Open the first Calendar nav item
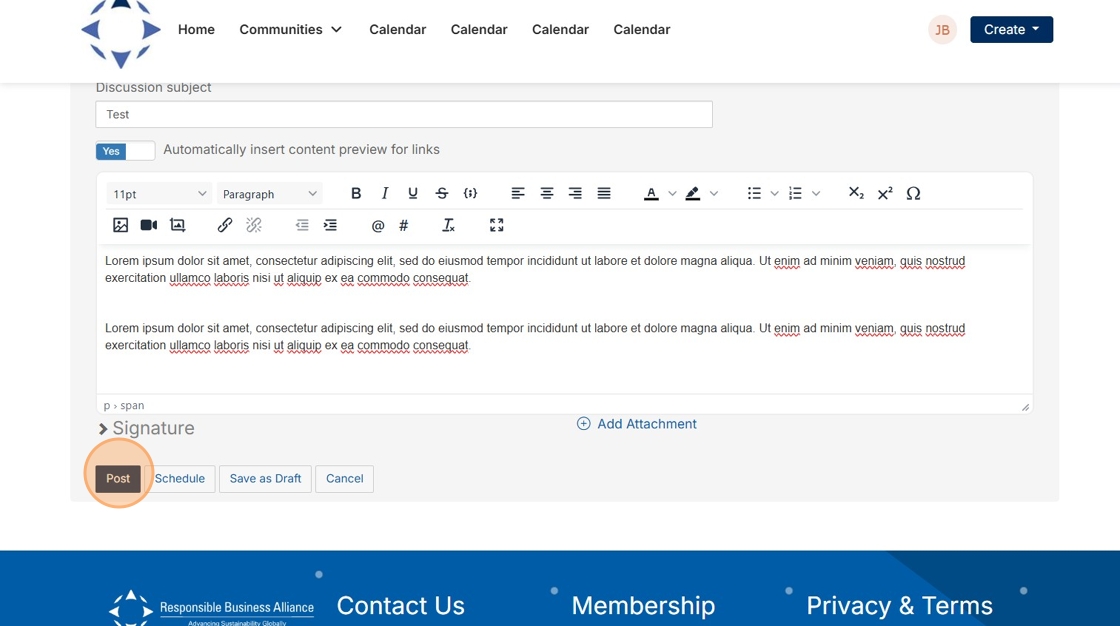The image size is (1120, 626). tap(397, 29)
